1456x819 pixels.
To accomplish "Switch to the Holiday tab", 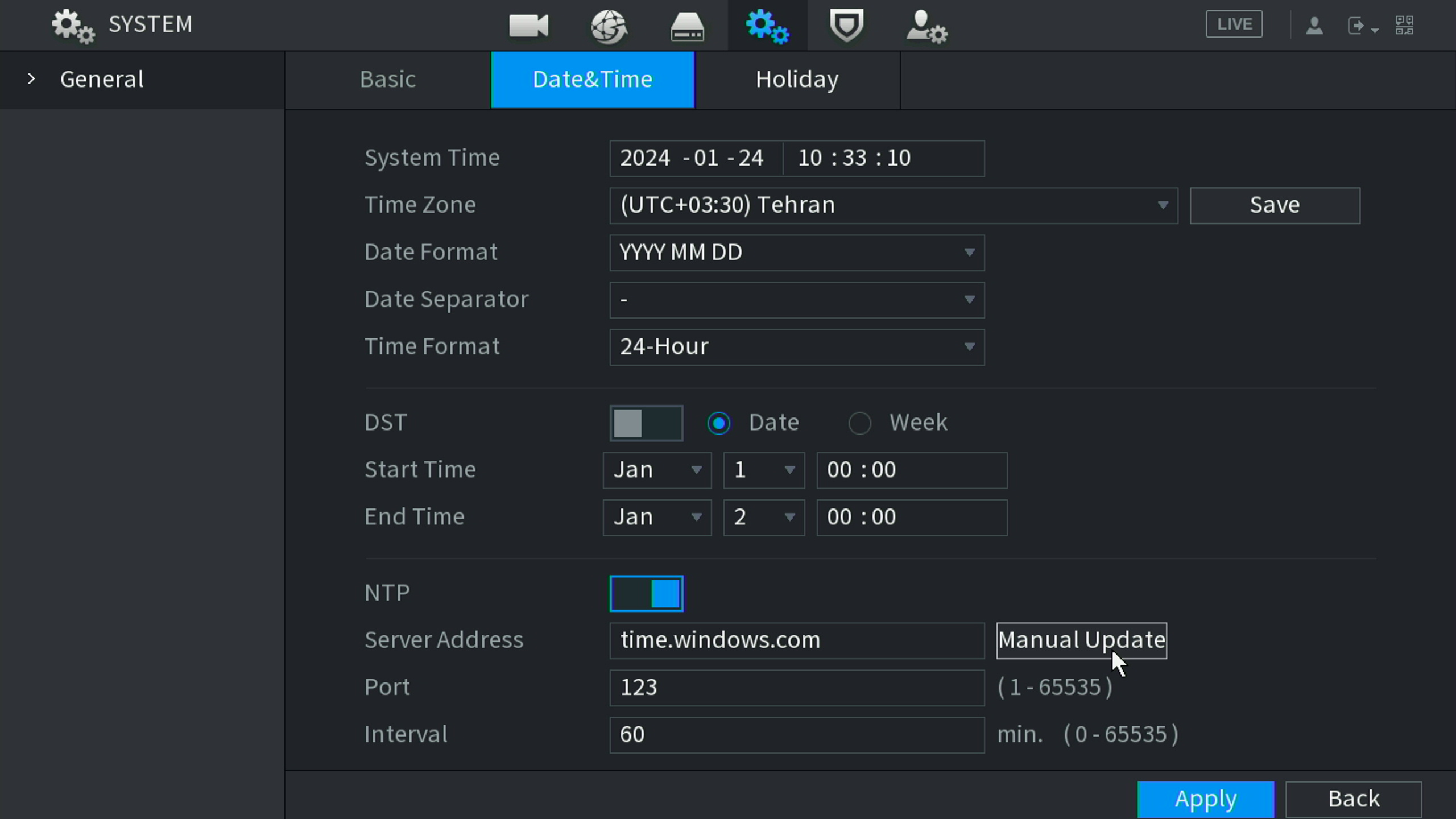I will (x=797, y=80).
